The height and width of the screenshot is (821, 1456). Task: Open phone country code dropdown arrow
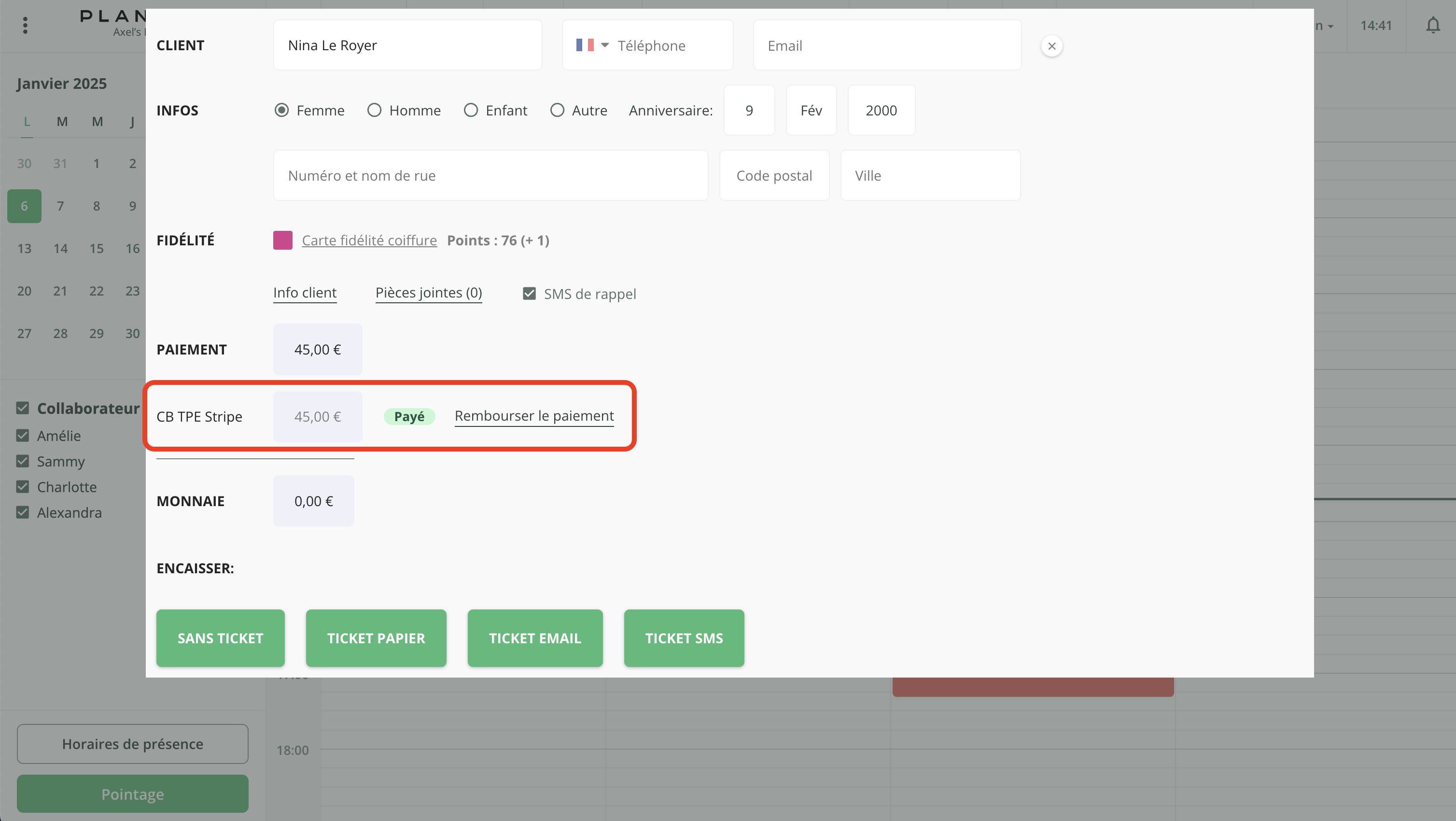[605, 45]
